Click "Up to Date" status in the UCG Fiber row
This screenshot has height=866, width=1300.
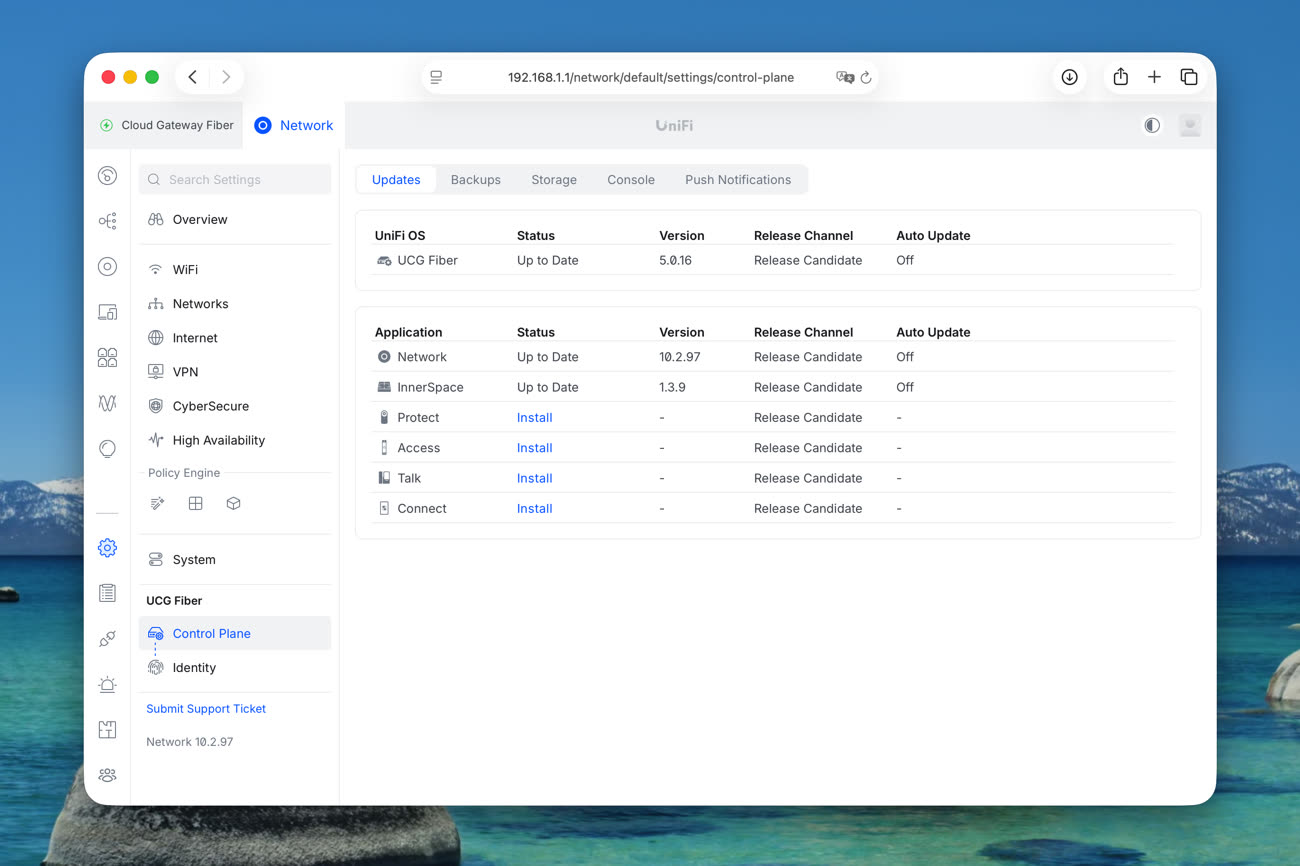[548, 261]
